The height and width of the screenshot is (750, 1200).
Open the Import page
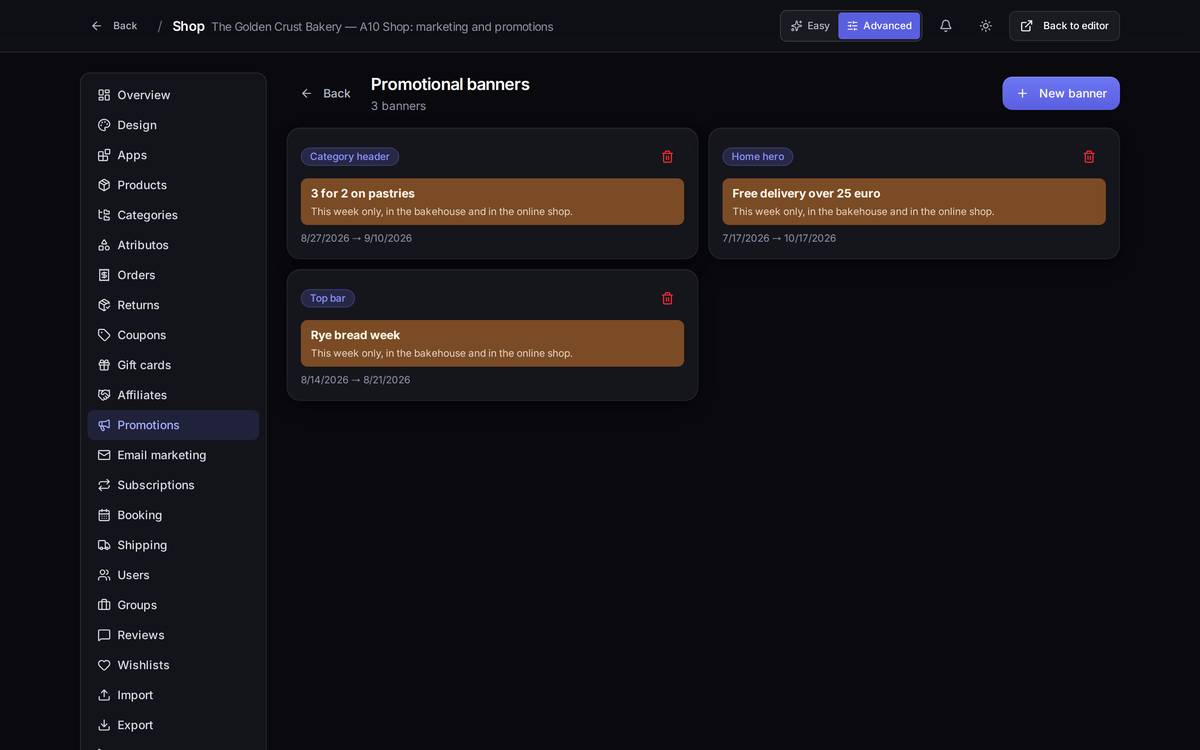point(173,695)
